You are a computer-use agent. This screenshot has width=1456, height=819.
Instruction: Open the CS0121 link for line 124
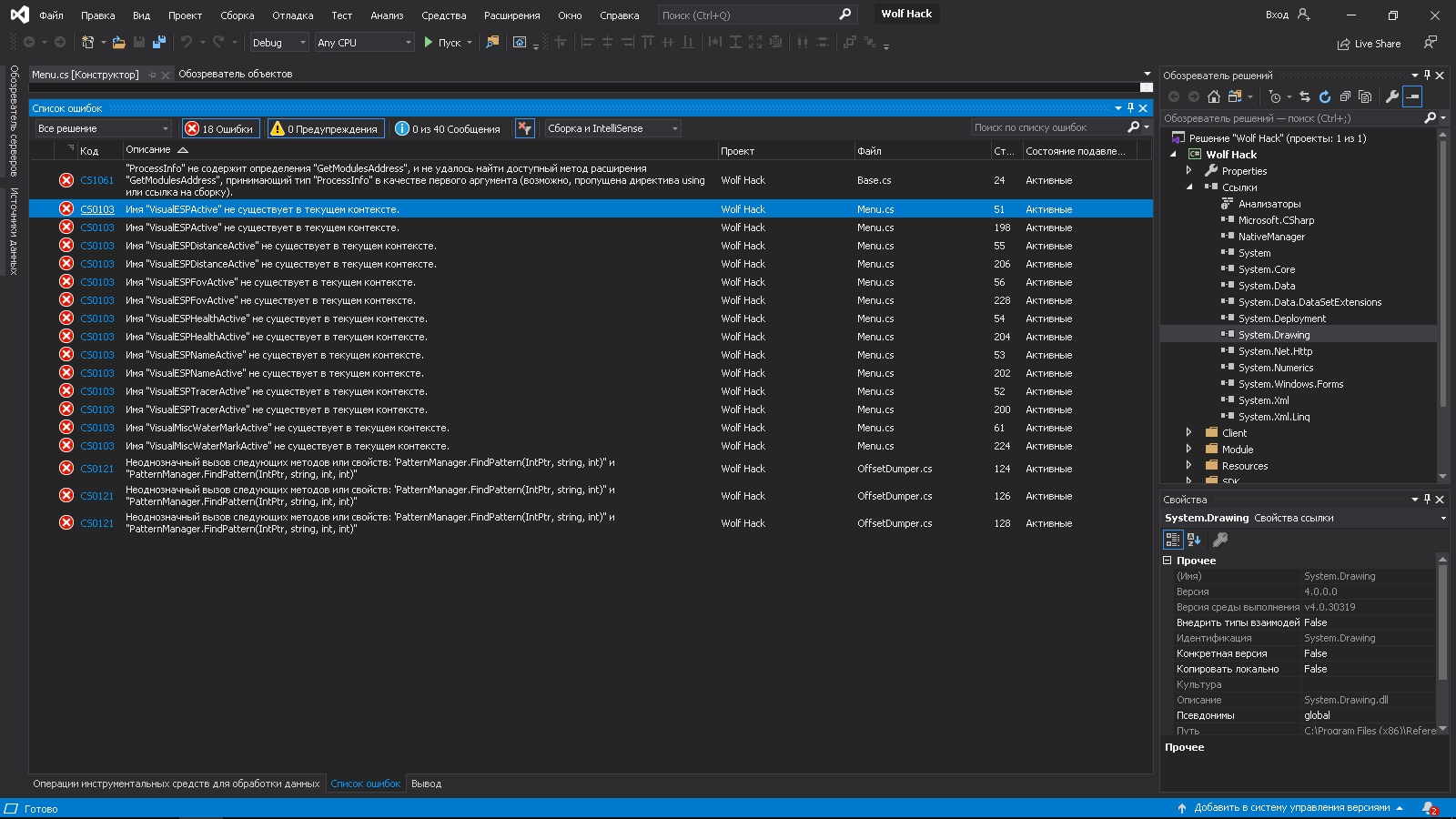click(x=96, y=469)
